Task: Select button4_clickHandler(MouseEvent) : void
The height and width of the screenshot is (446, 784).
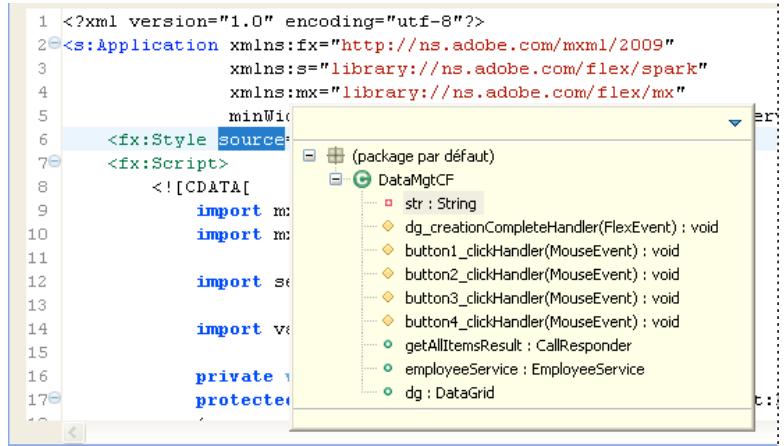Action: point(542,322)
